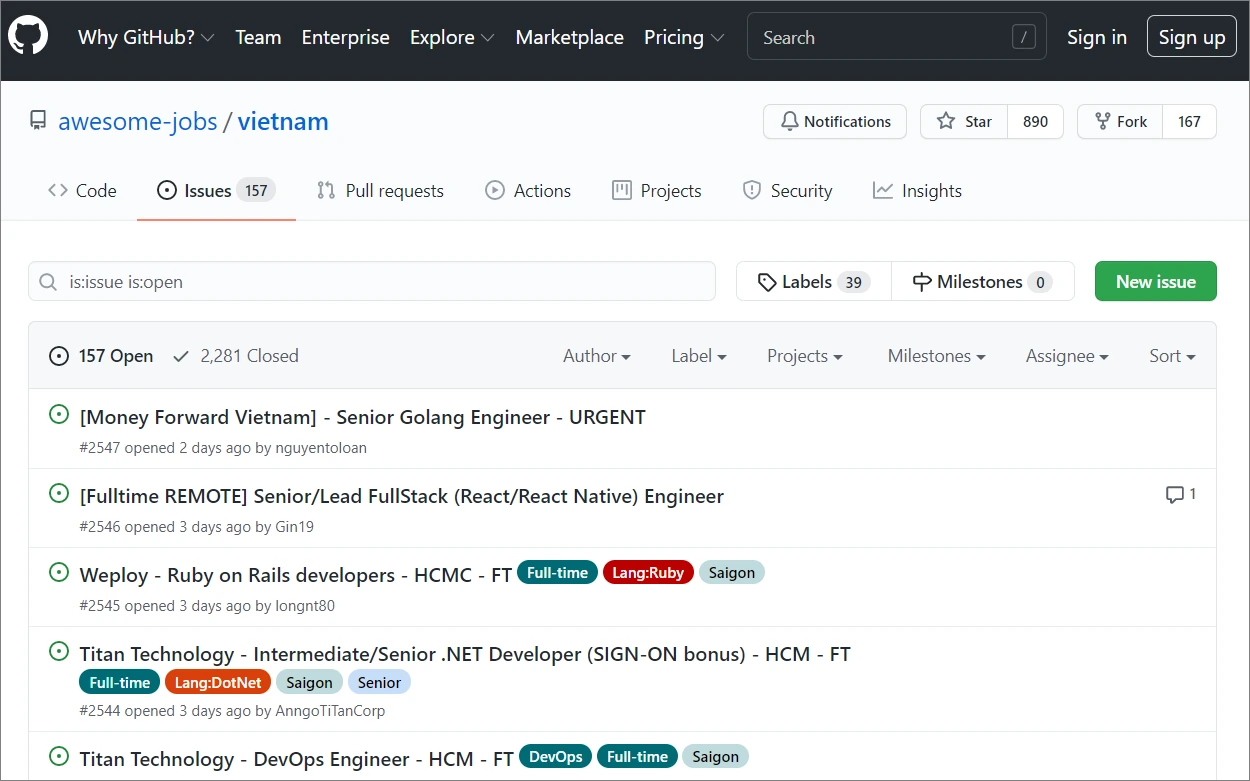Open the Actions tab

(528, 191)
